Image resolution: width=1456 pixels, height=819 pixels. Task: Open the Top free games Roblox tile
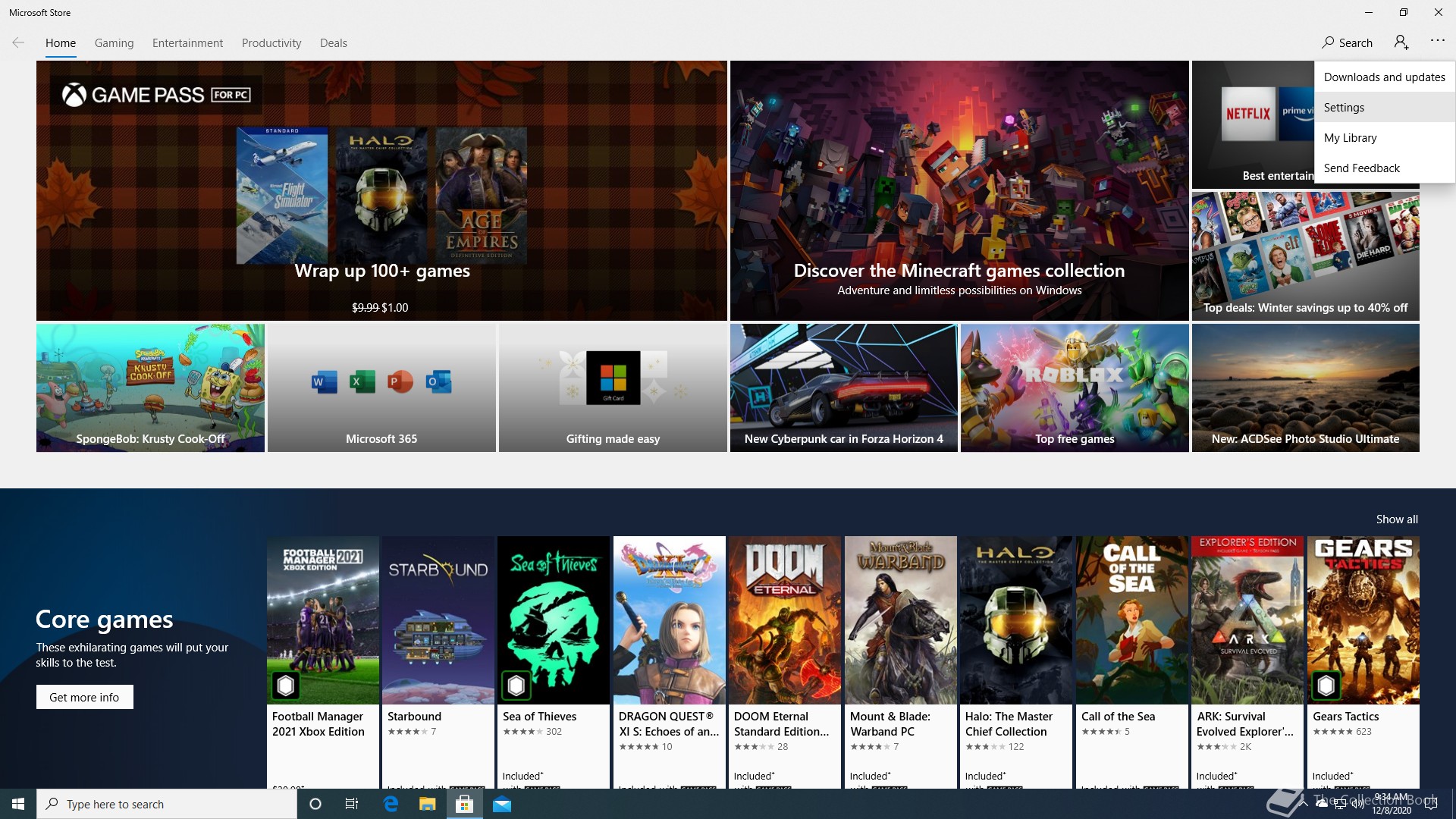(x=1075, y=388)
